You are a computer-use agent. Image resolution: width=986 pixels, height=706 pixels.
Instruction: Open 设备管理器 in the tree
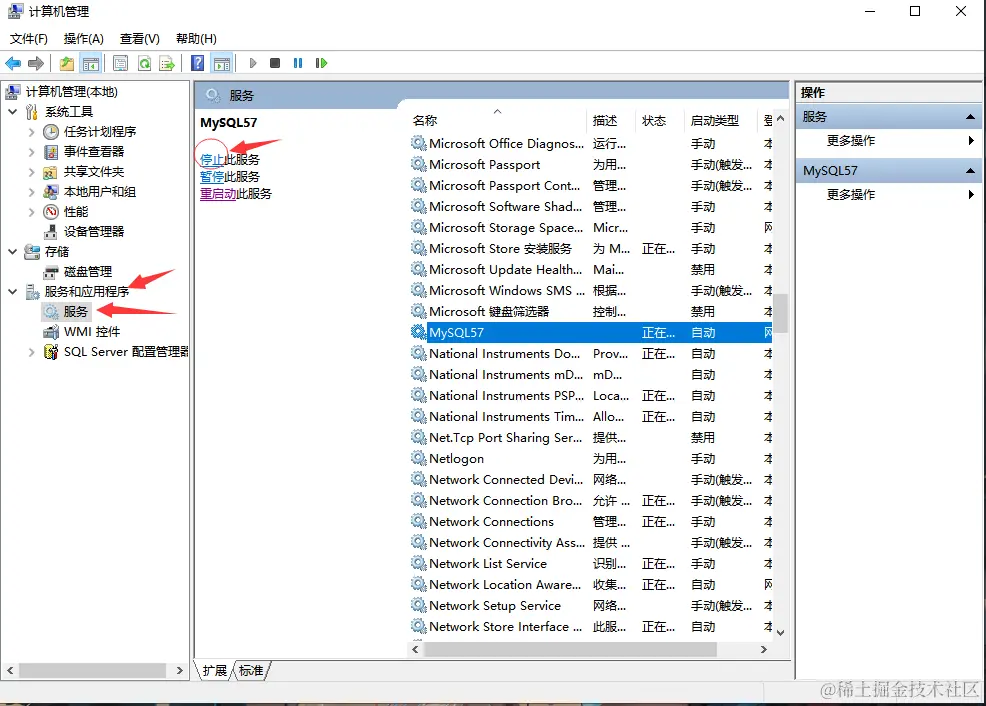(x=94, y=231)
